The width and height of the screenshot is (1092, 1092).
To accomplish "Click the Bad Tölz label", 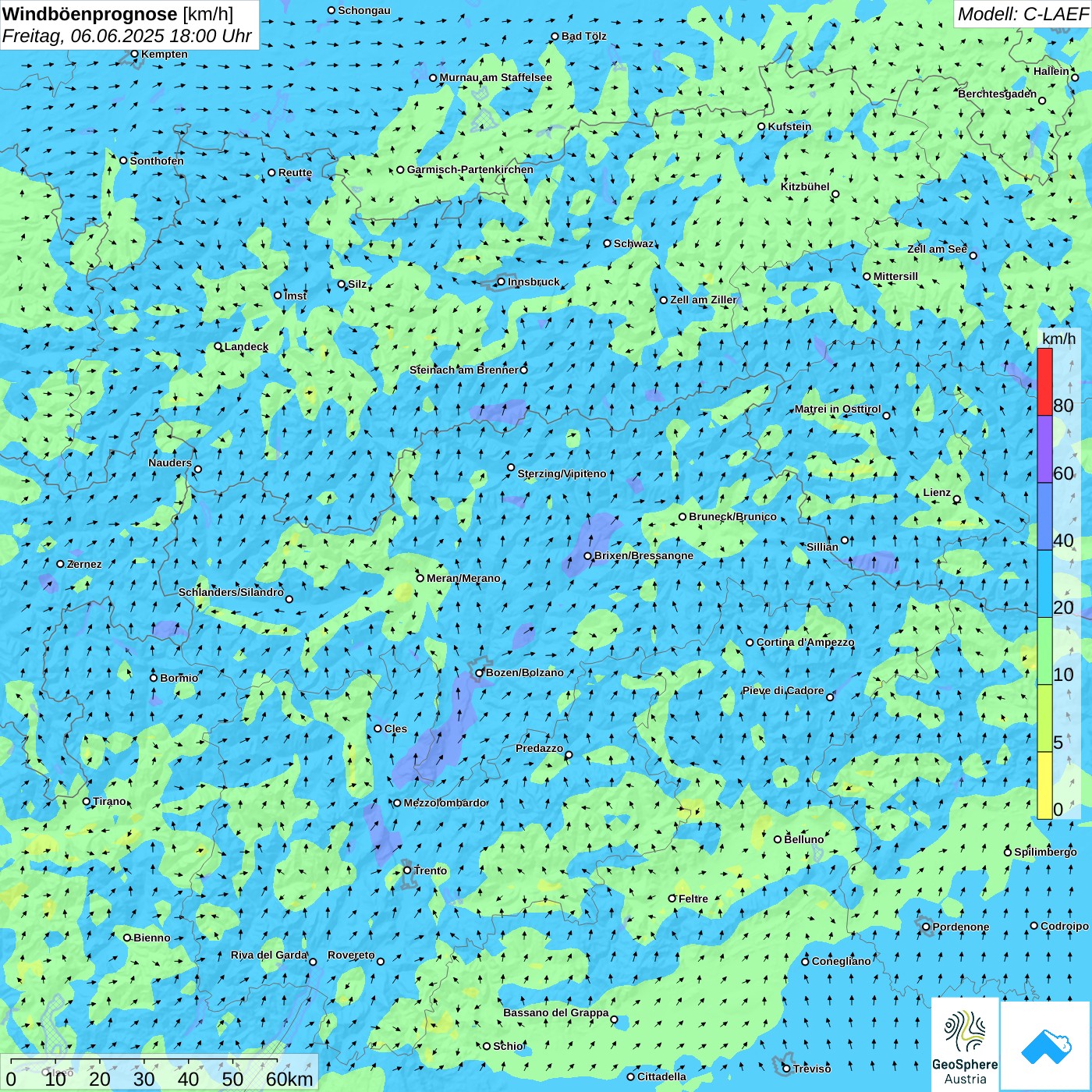I will [x=584, y=36].
